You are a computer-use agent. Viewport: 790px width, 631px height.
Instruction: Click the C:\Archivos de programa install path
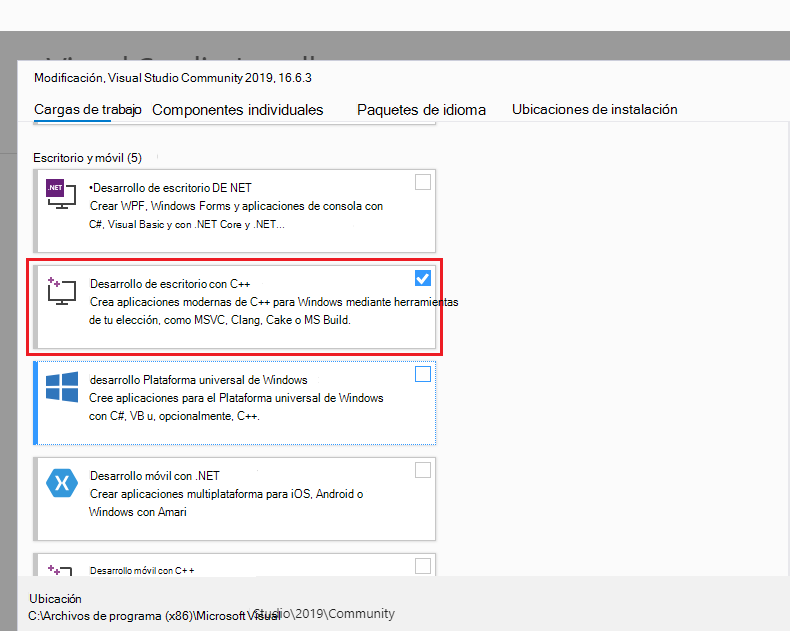[211, 614]
